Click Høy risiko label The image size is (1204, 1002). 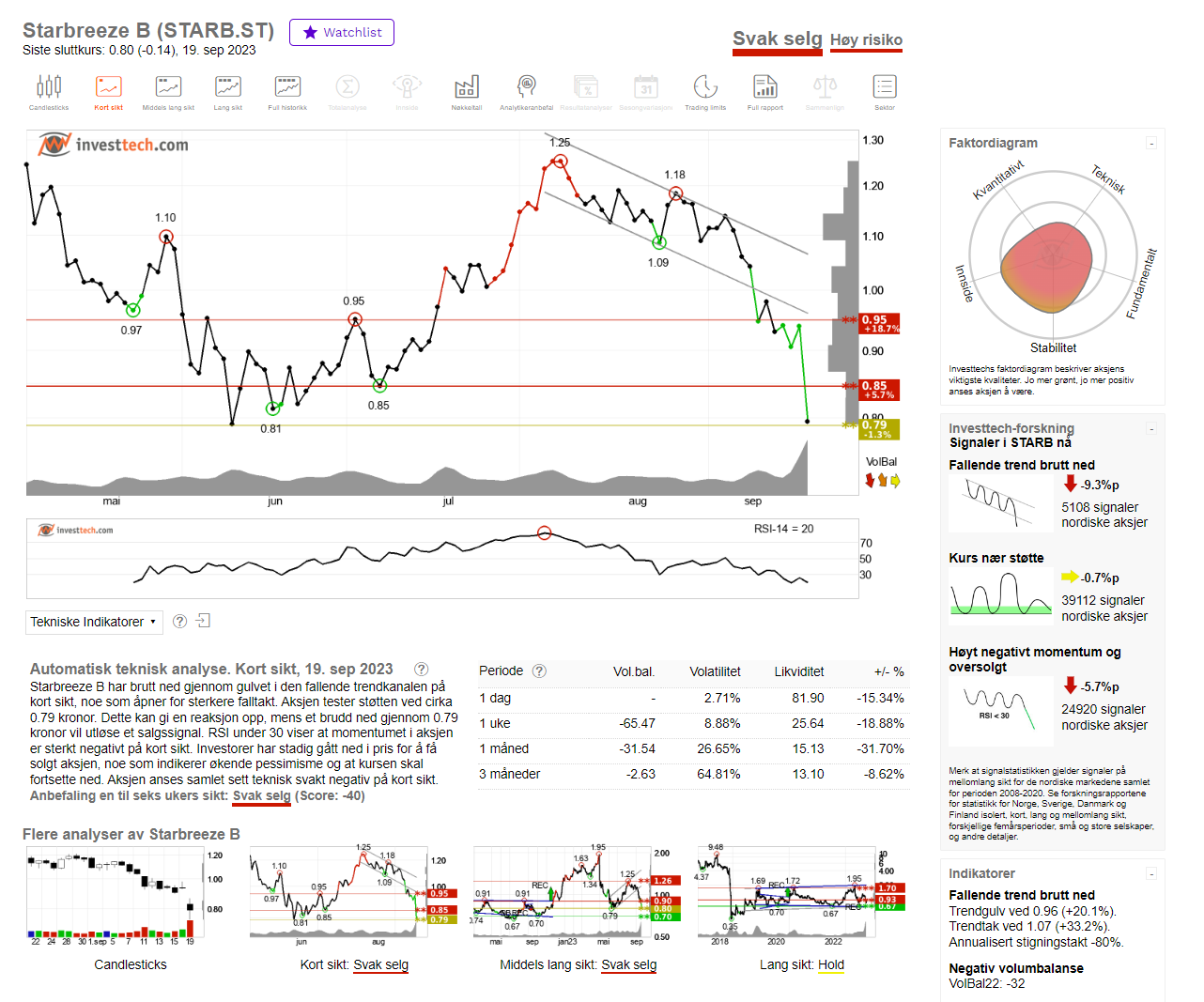click(x=866, y=39)
